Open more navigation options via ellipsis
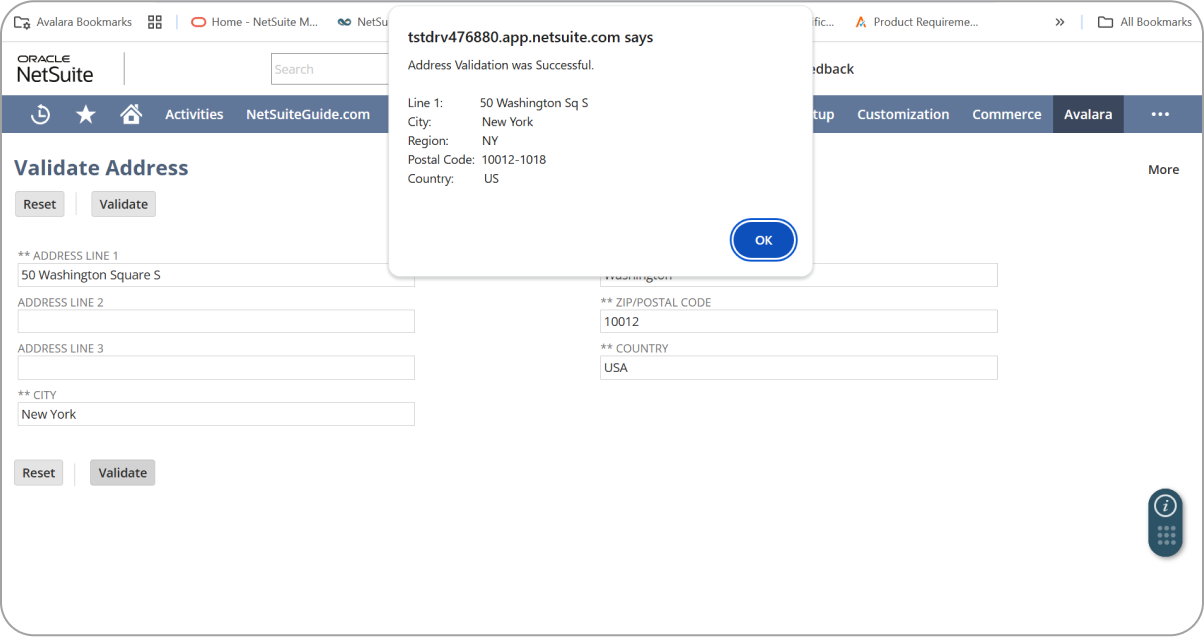 coord(1160,114)
